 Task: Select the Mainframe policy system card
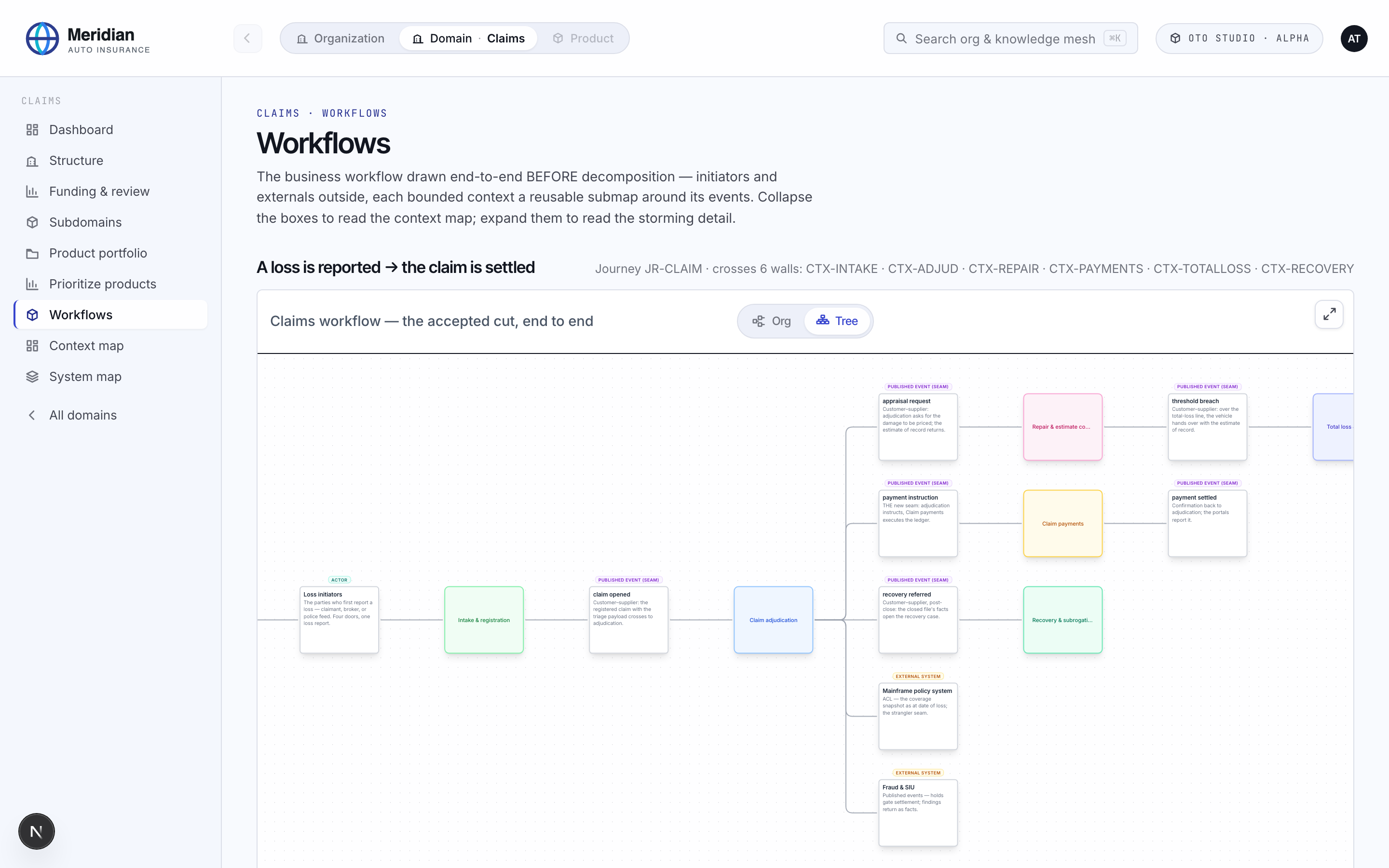pyautogui.click(x=918, y=717)
